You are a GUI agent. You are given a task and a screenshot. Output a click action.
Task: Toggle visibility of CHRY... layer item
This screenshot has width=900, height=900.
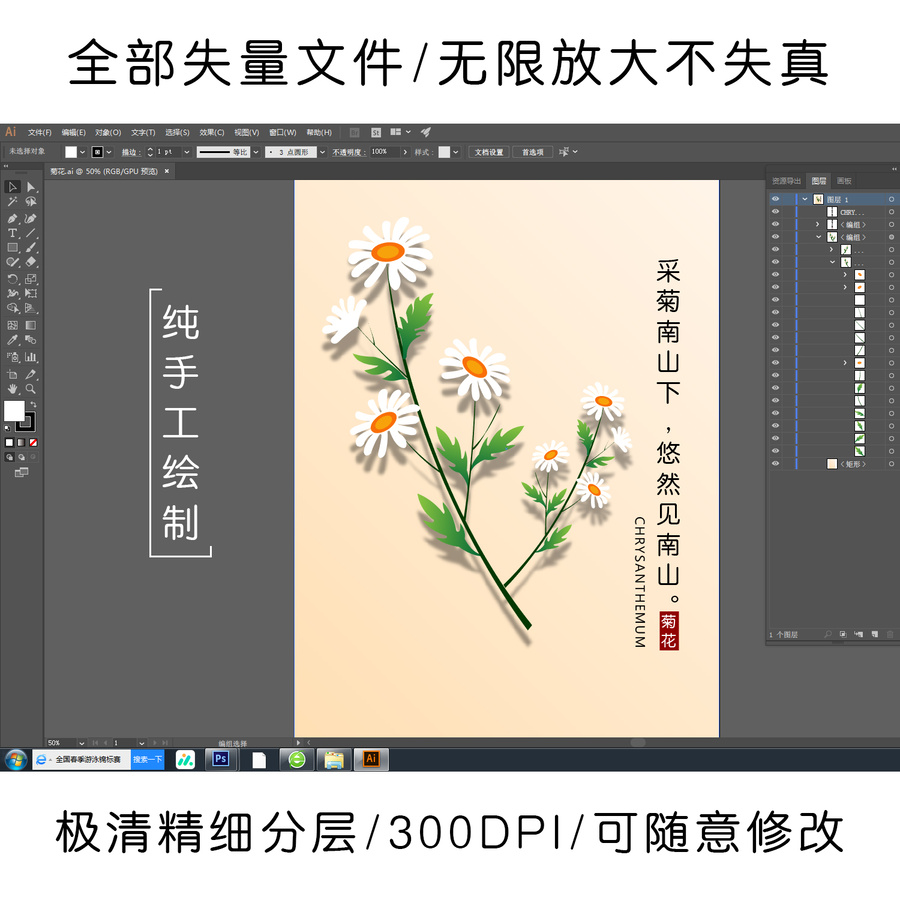click(x=775, y=212)
